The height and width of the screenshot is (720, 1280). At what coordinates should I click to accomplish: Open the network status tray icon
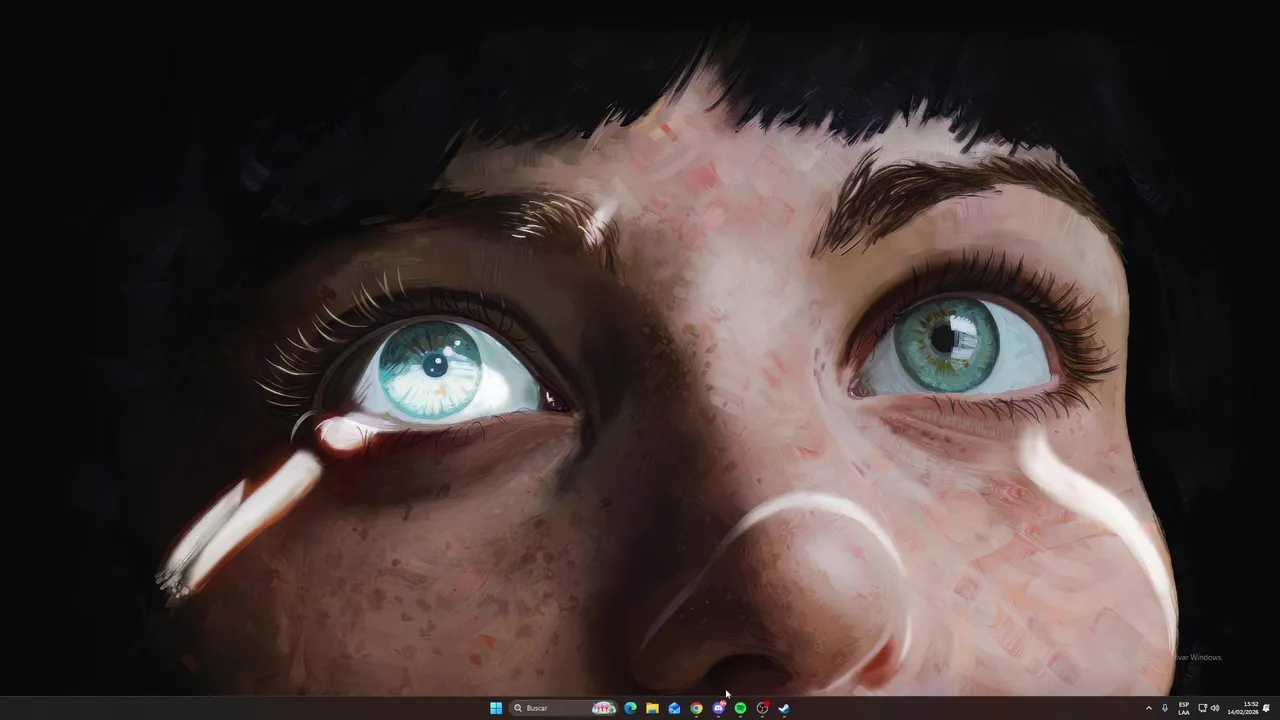[1202, 708]
